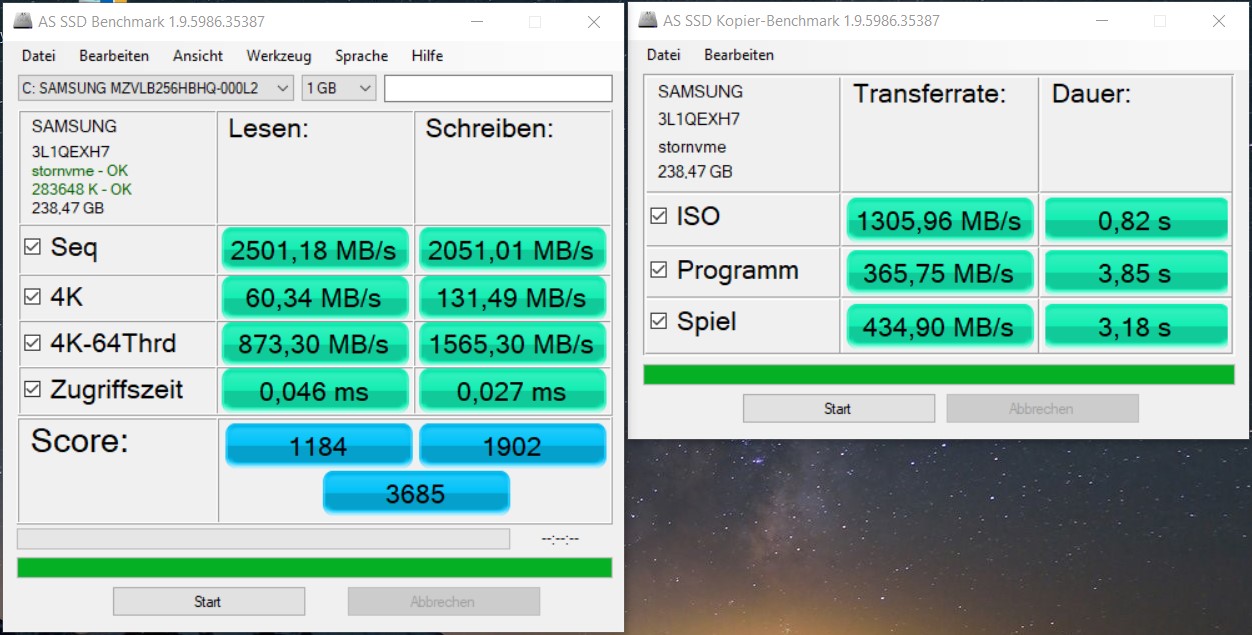Toggle the Seq test checkbox
Image resolution: width=1252 pixels, height=635 pixels.
(33, 248)
